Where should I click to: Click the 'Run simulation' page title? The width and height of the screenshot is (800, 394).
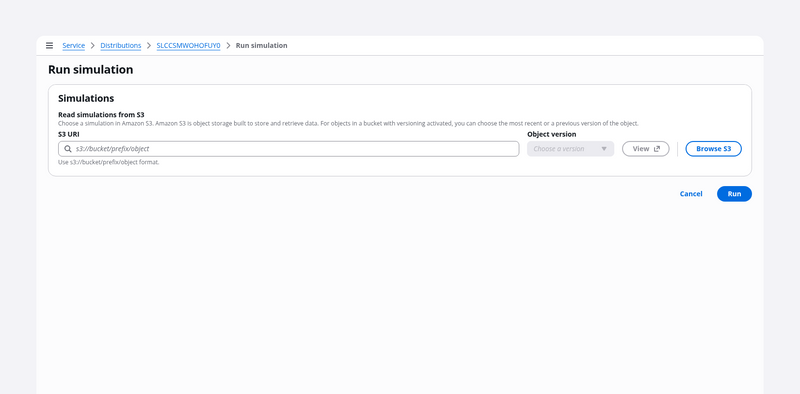click(x=90, y=70)
